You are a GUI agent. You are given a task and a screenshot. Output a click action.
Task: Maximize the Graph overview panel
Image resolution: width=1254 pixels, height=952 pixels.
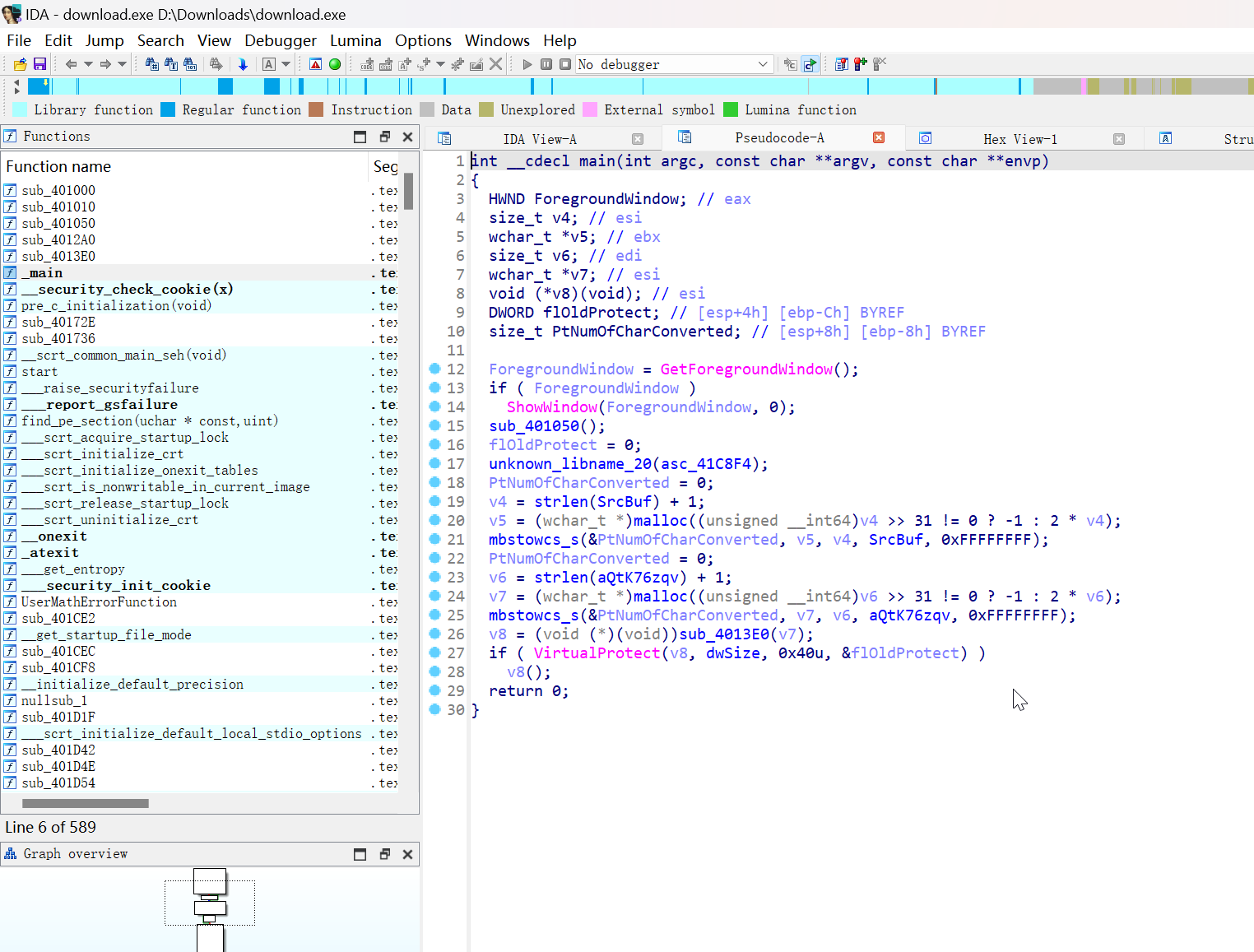click(360, 854)
